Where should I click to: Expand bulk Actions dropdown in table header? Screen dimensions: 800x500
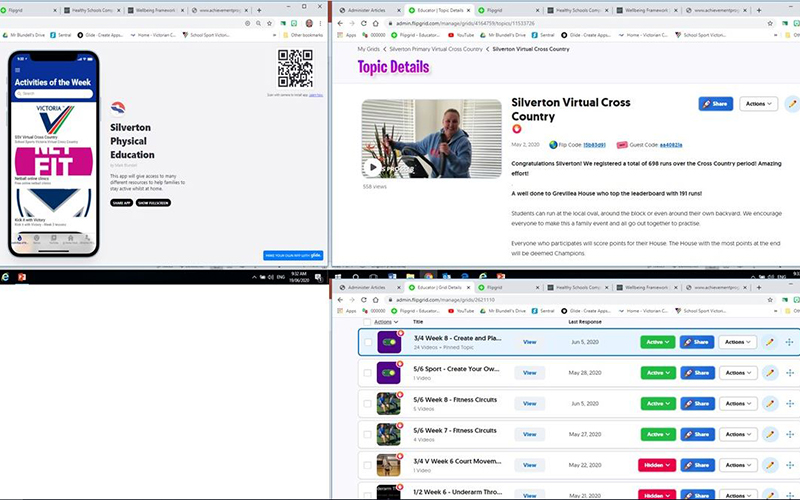click(386, 322)
